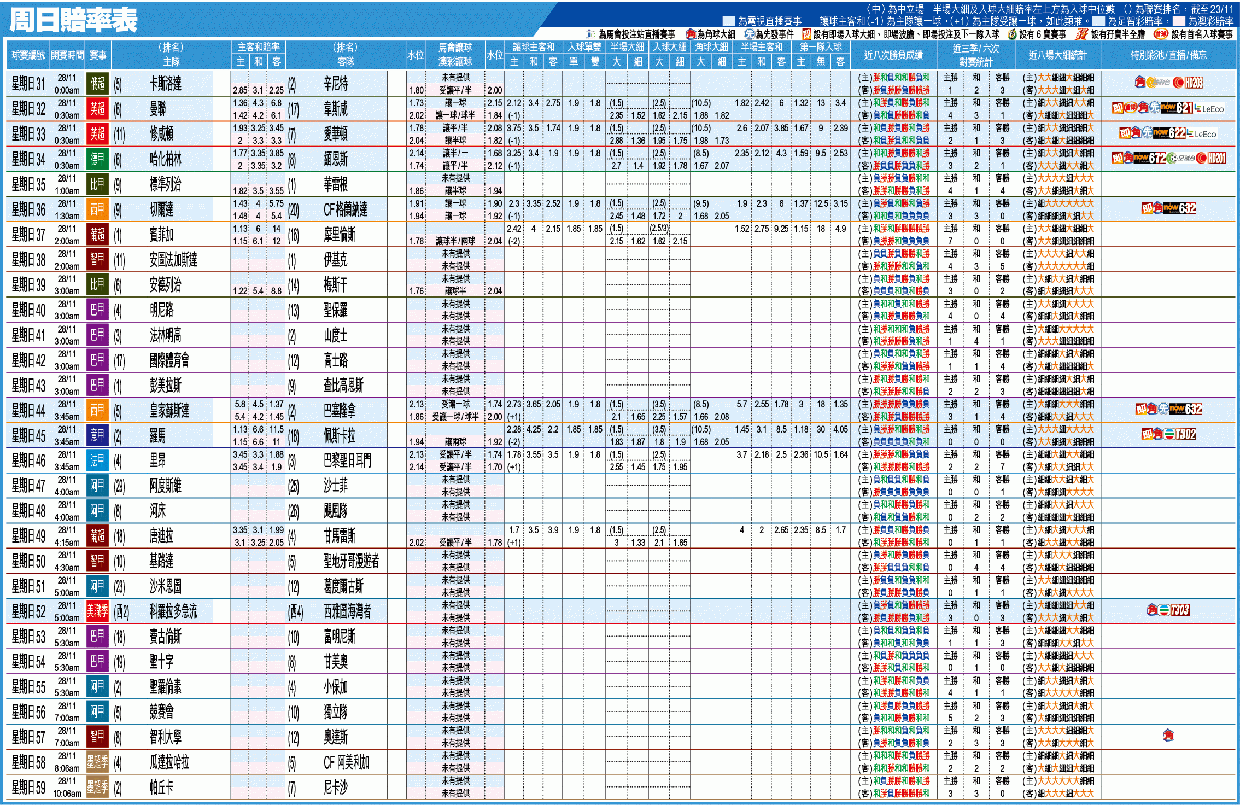Click the 主客和賠率 column header
Viewport: 1240px width, 805px height.
[259, 47]
